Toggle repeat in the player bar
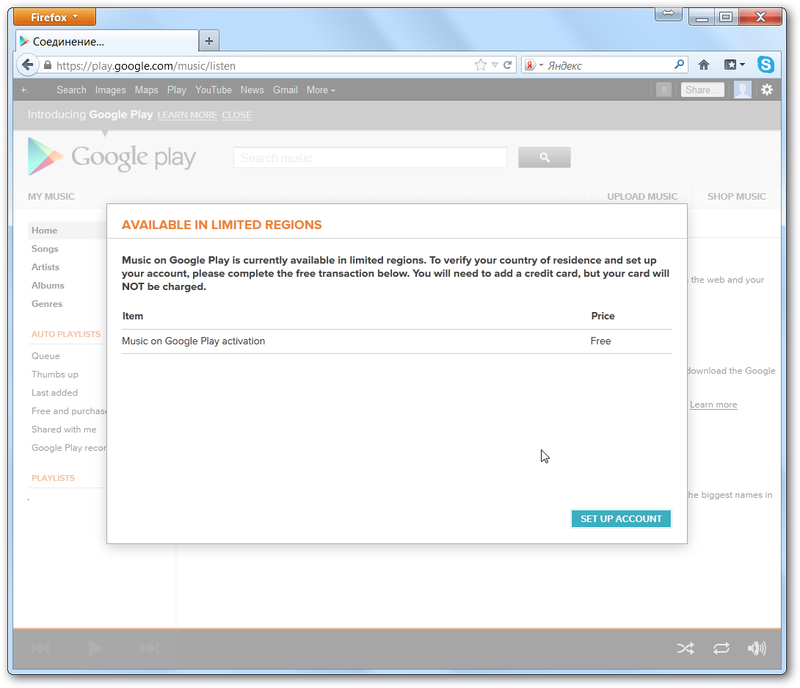Screen dimensions: 800x688 (x=721, y=648)
